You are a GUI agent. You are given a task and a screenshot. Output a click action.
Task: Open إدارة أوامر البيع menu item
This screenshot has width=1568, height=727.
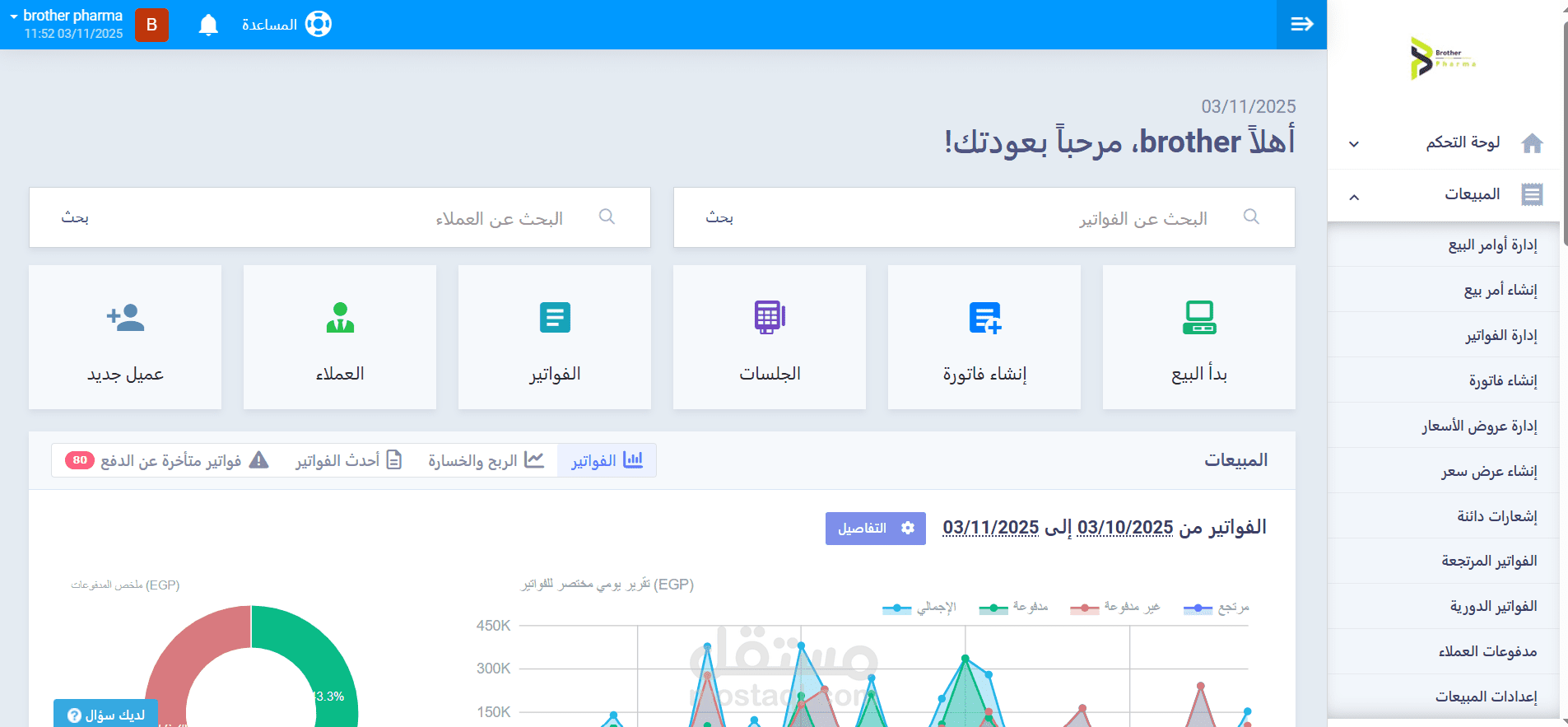1444,245
